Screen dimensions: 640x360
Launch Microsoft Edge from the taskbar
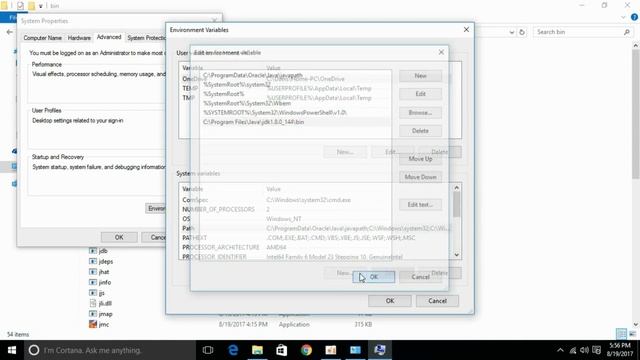233,350
